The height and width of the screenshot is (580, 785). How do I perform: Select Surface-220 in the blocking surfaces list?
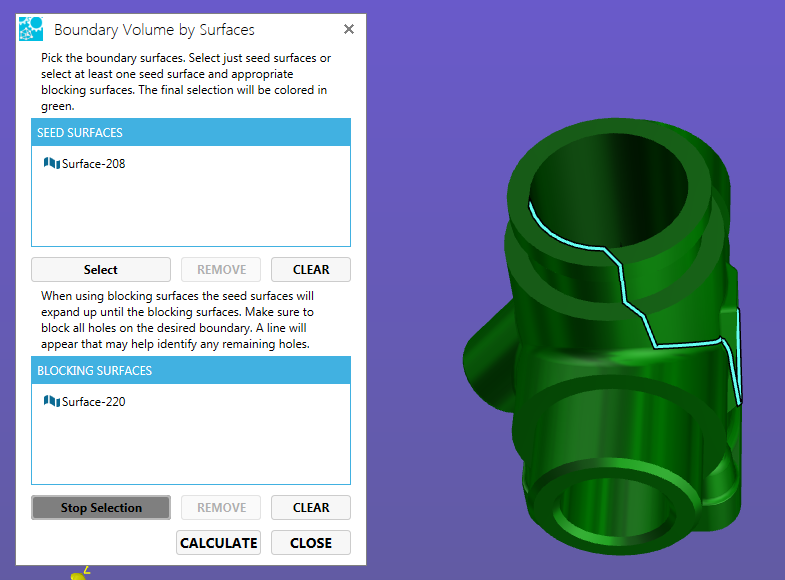pyautogui.click(x=93, y=402)
